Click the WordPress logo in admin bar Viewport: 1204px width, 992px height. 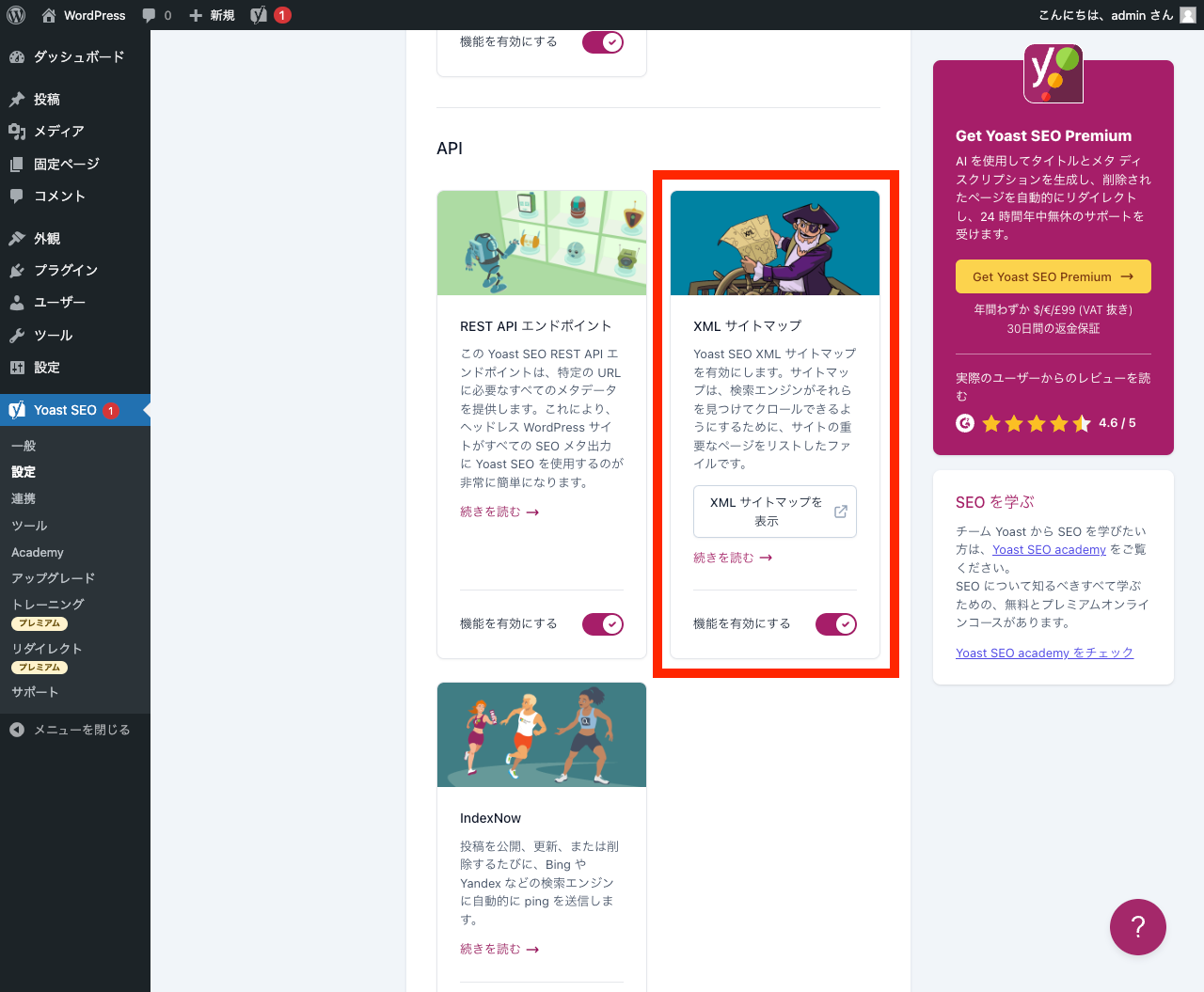click(x=16, y=15)
